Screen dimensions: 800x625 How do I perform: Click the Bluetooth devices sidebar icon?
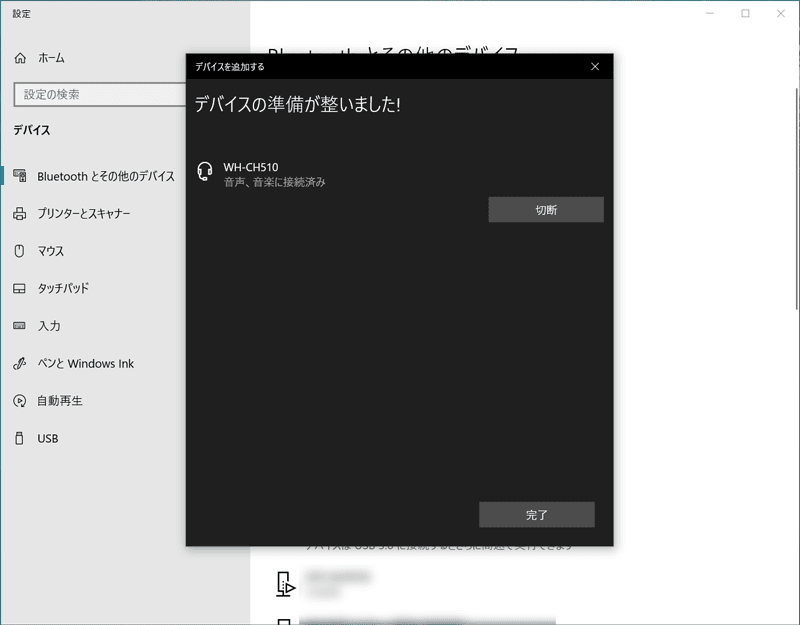pos(20,176)
